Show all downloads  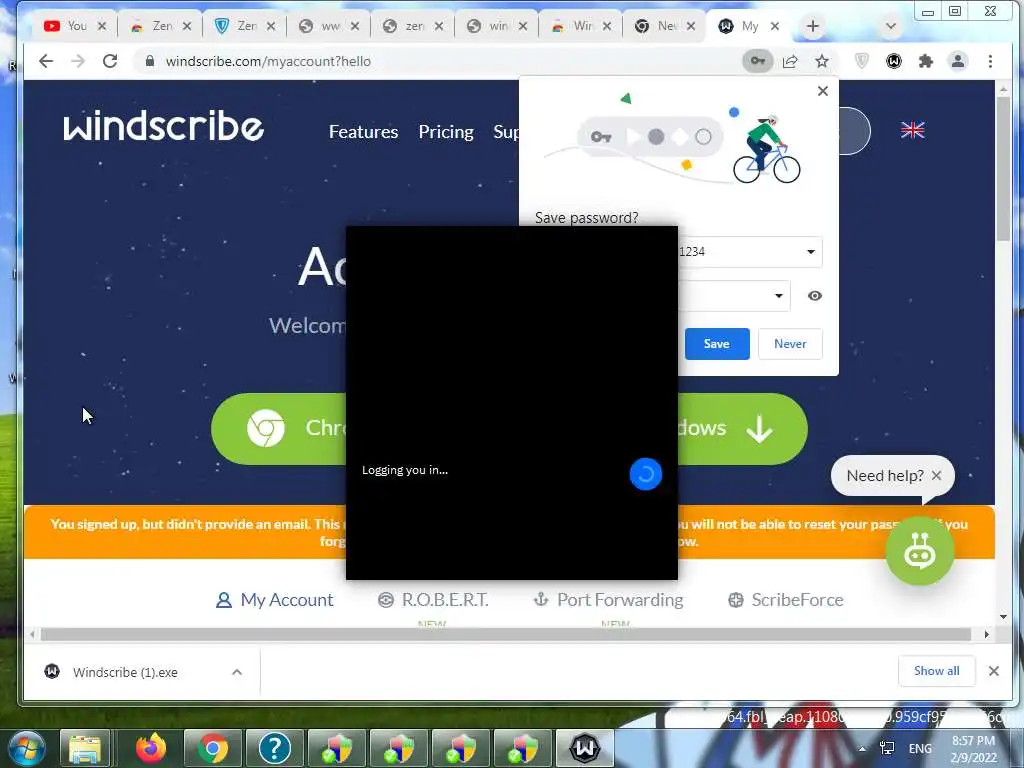tap(936, 671)
